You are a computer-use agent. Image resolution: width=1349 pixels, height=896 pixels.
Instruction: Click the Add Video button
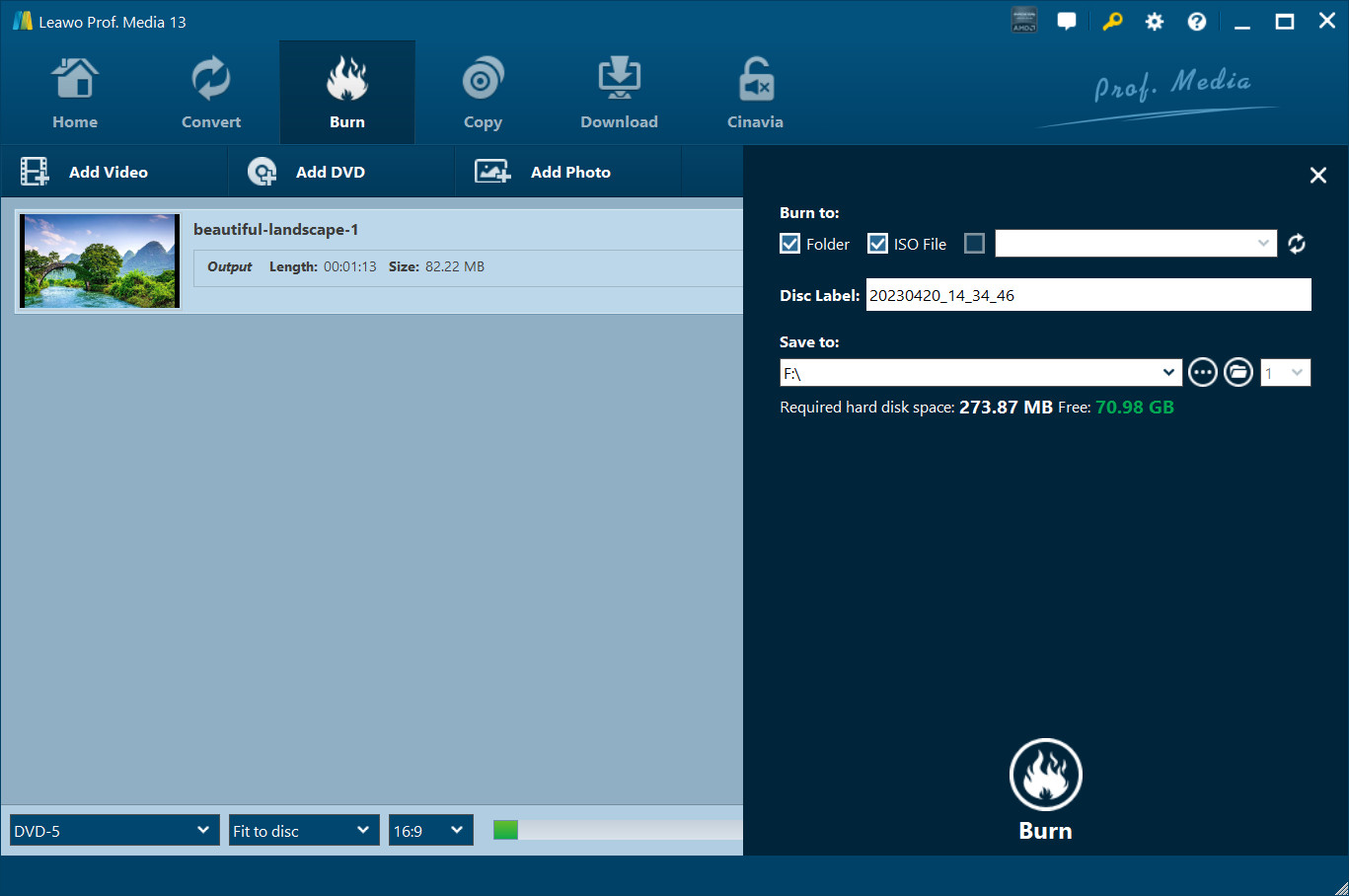click(x=86, y=172)
